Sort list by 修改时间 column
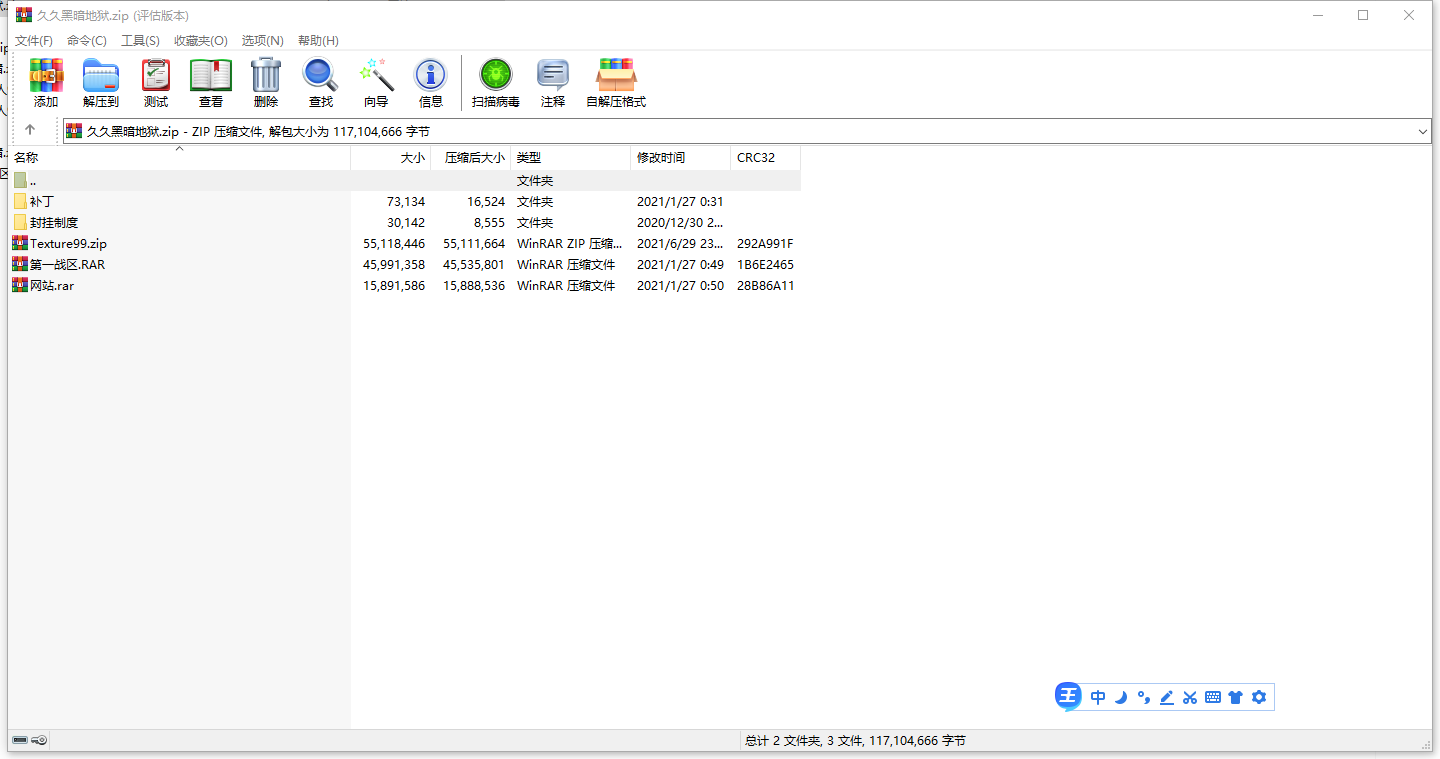The width and height of the screenshot is (1440, 759). (x=661, y=158)
